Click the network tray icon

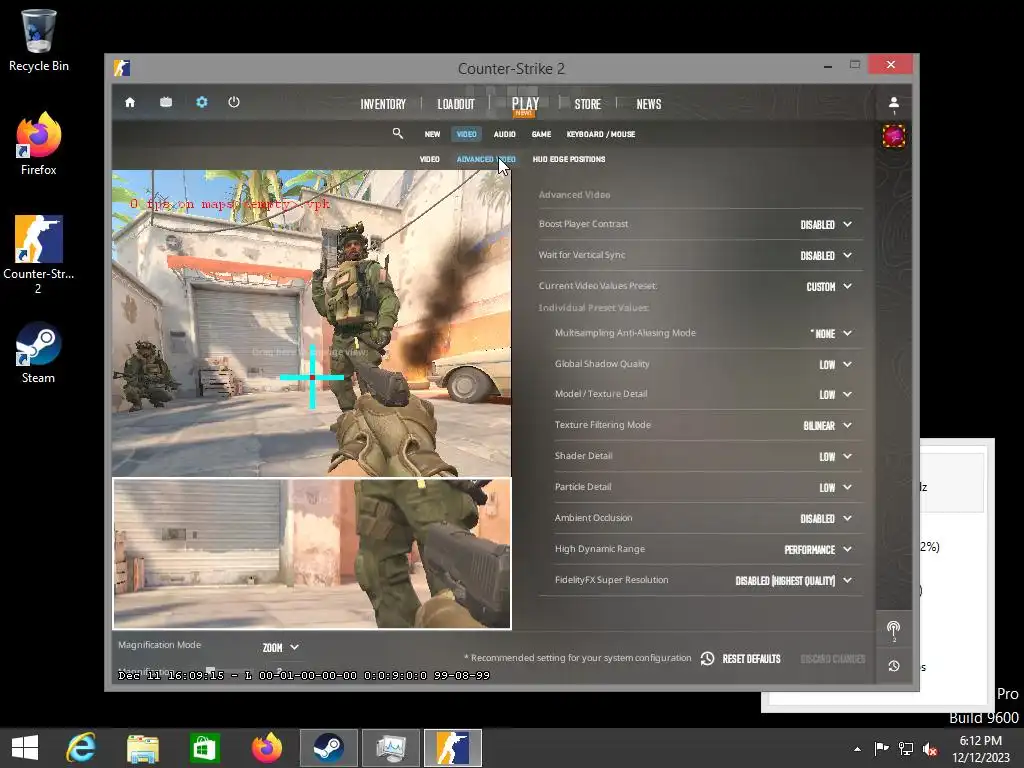pos(906,748)
